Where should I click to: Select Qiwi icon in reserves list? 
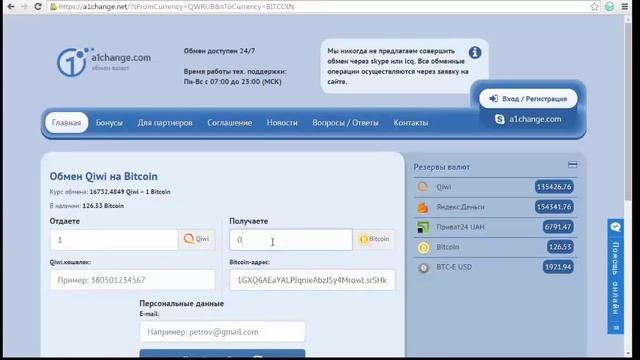(423, 187)
